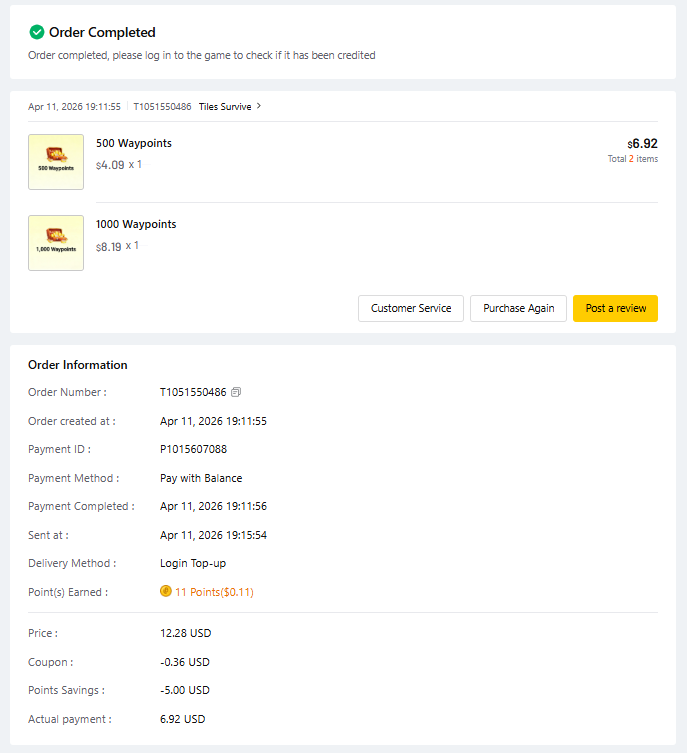Select the Payment ID value P1015607088
The width and height of the screenshot is (687, 753).
193,450
